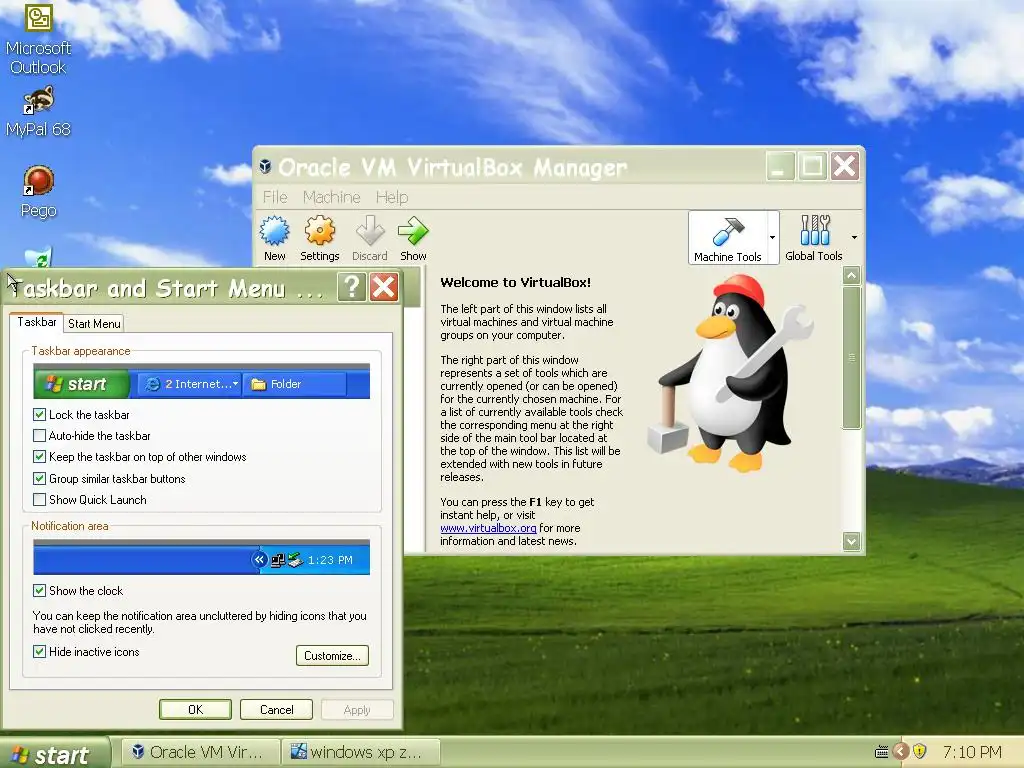The height and width of the screenshot is (768, 1024).
Task: Select Global Tools icon
Action: click(814, 230)
